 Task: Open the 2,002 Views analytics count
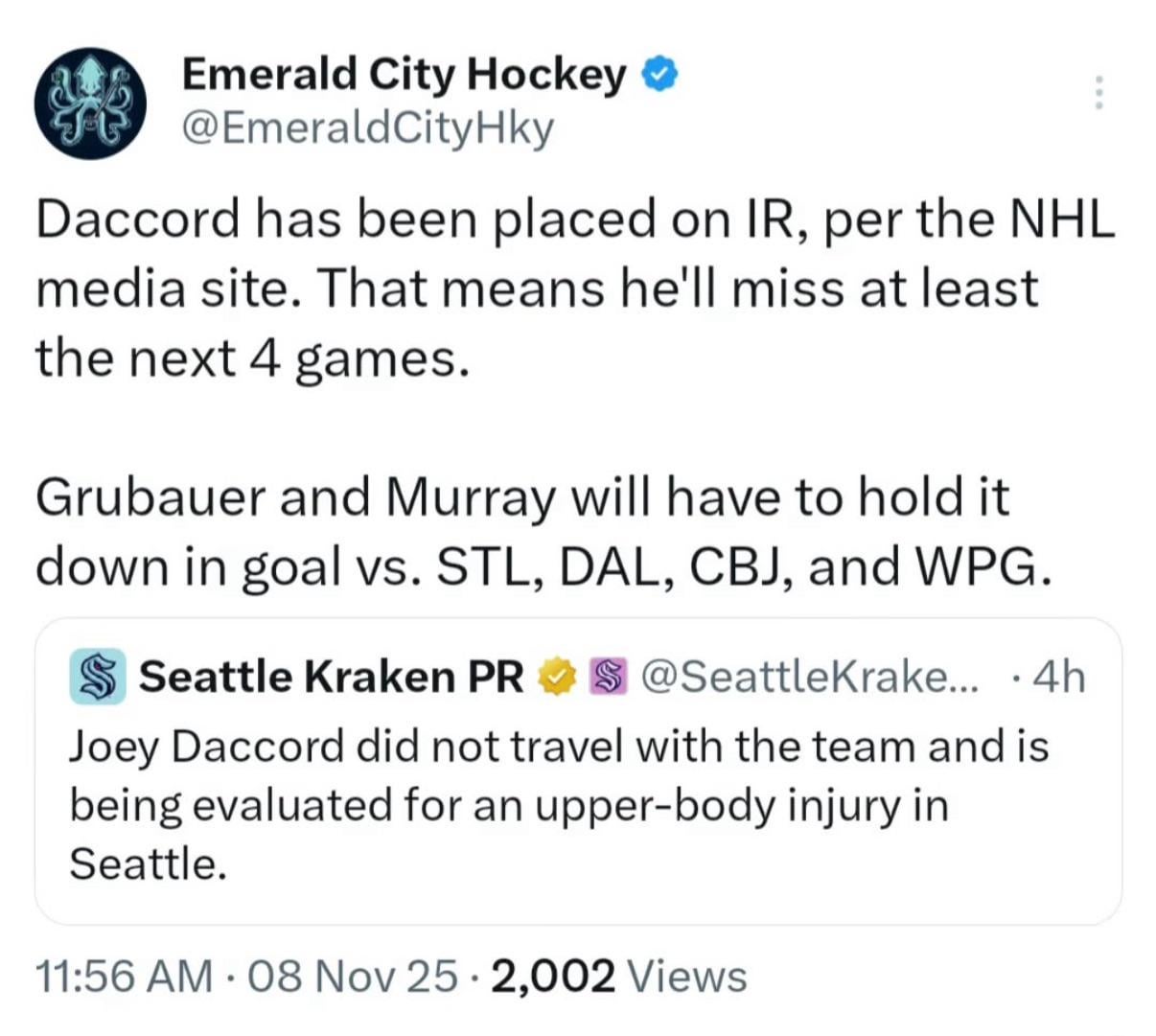618,976
